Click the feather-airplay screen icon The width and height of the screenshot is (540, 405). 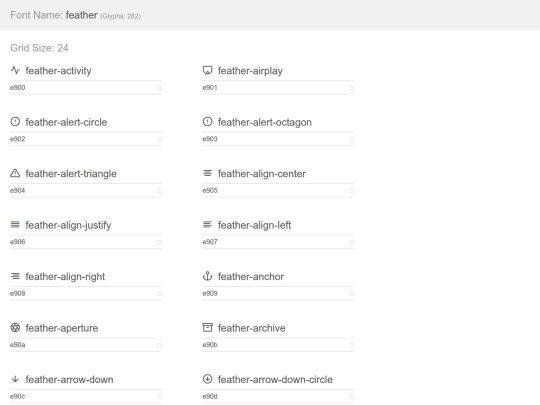click(207, 70)
